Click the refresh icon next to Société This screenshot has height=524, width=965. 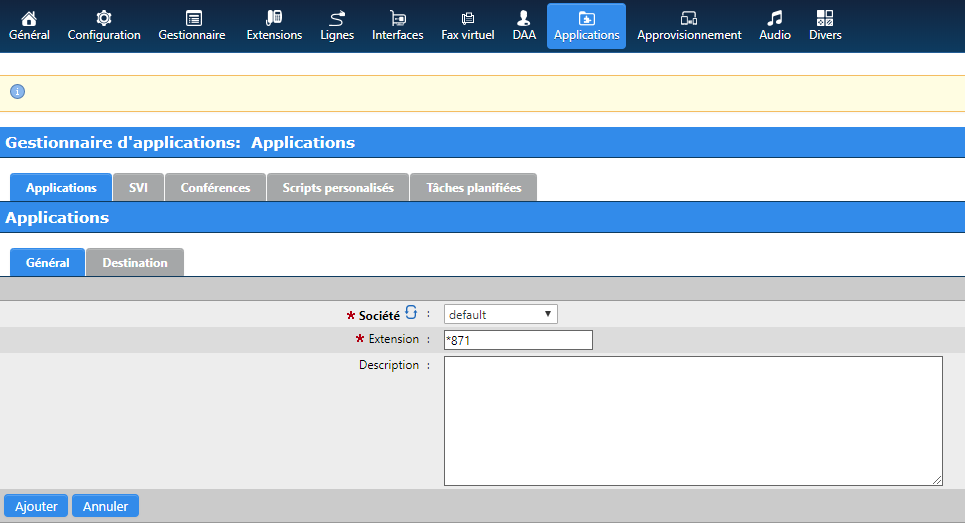(411, 312)
